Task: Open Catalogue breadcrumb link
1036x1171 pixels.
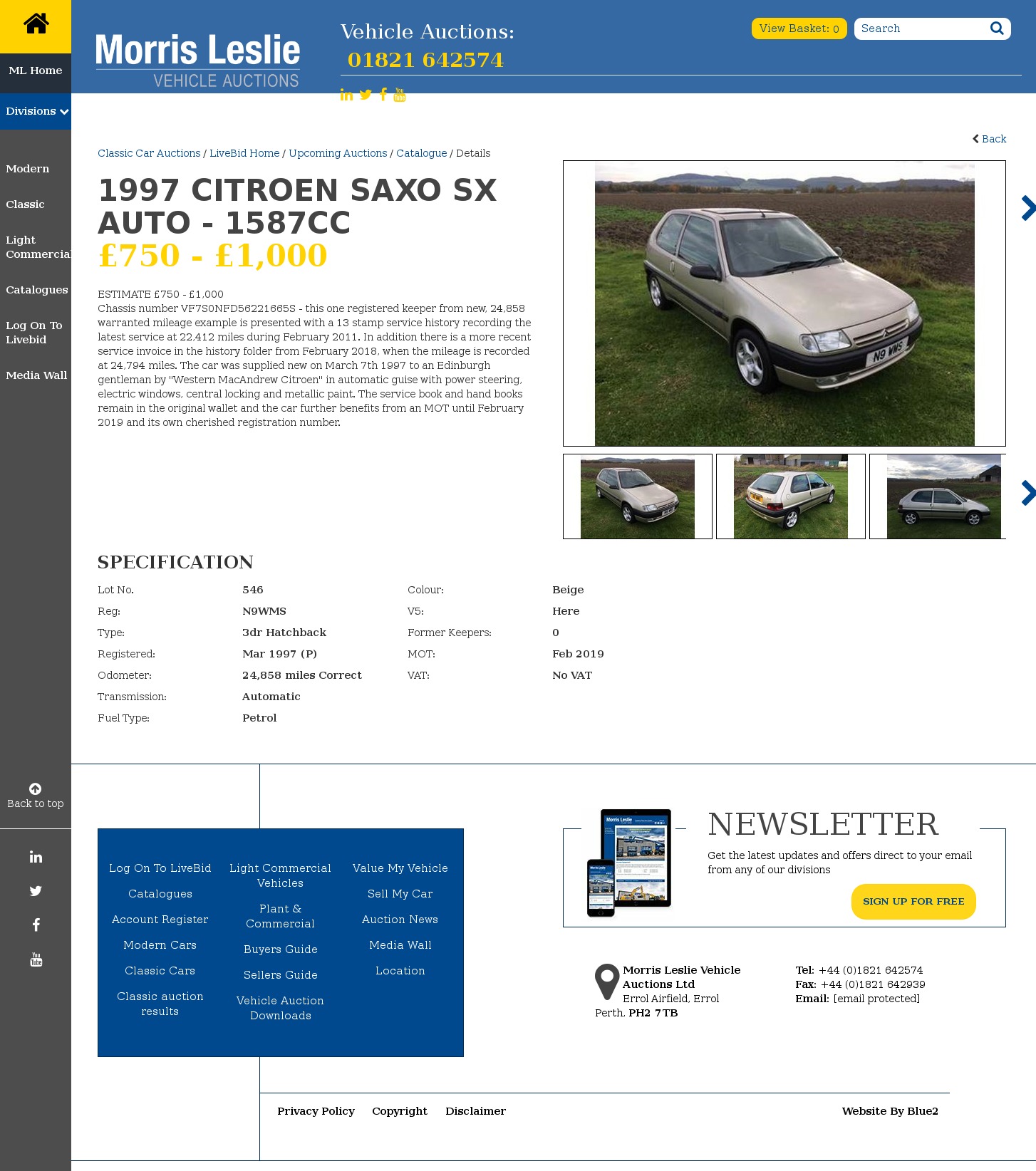Action: pyautogui.click(x=422, y=153)
